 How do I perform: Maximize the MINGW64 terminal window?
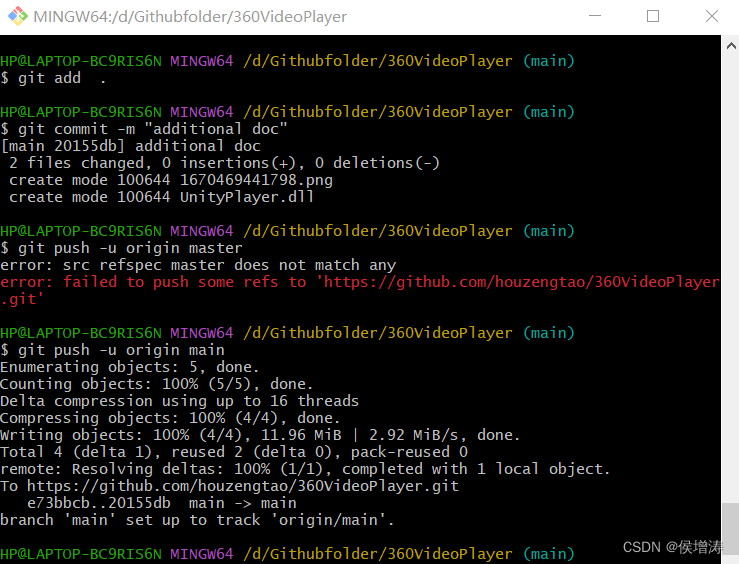coord(653,16)
